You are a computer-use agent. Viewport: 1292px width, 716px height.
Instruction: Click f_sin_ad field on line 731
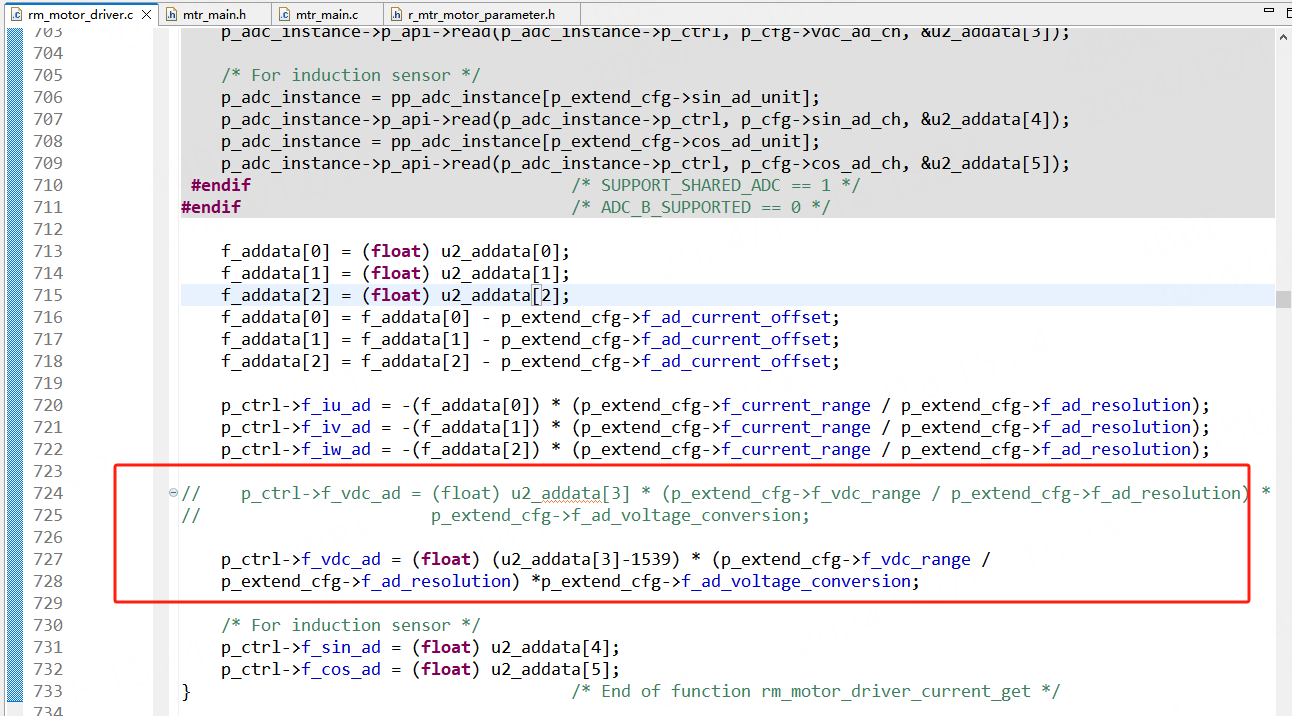click(341, 647)
